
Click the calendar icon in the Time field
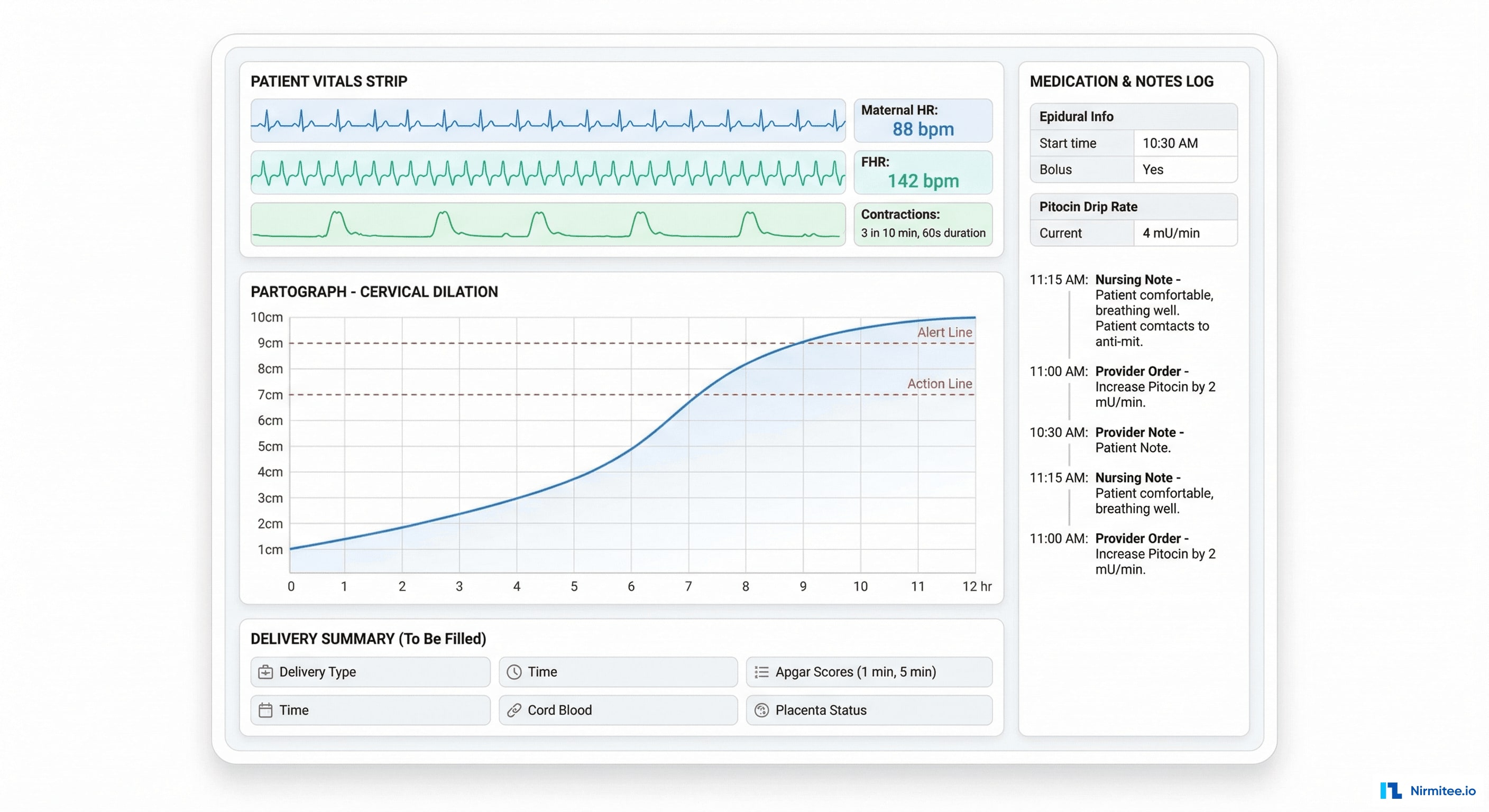265,709
